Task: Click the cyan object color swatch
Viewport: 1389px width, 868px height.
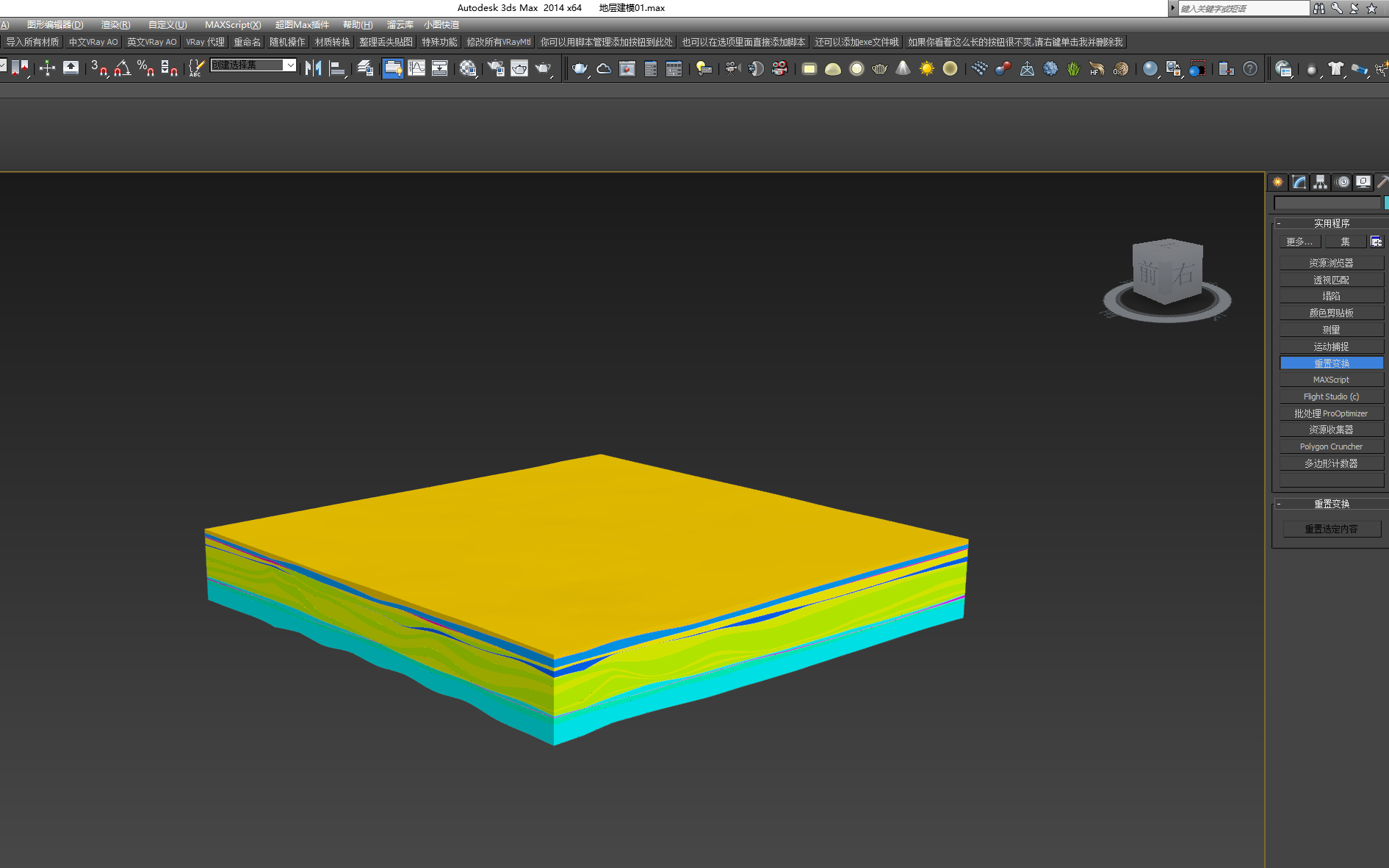Action: [1386, 203]
